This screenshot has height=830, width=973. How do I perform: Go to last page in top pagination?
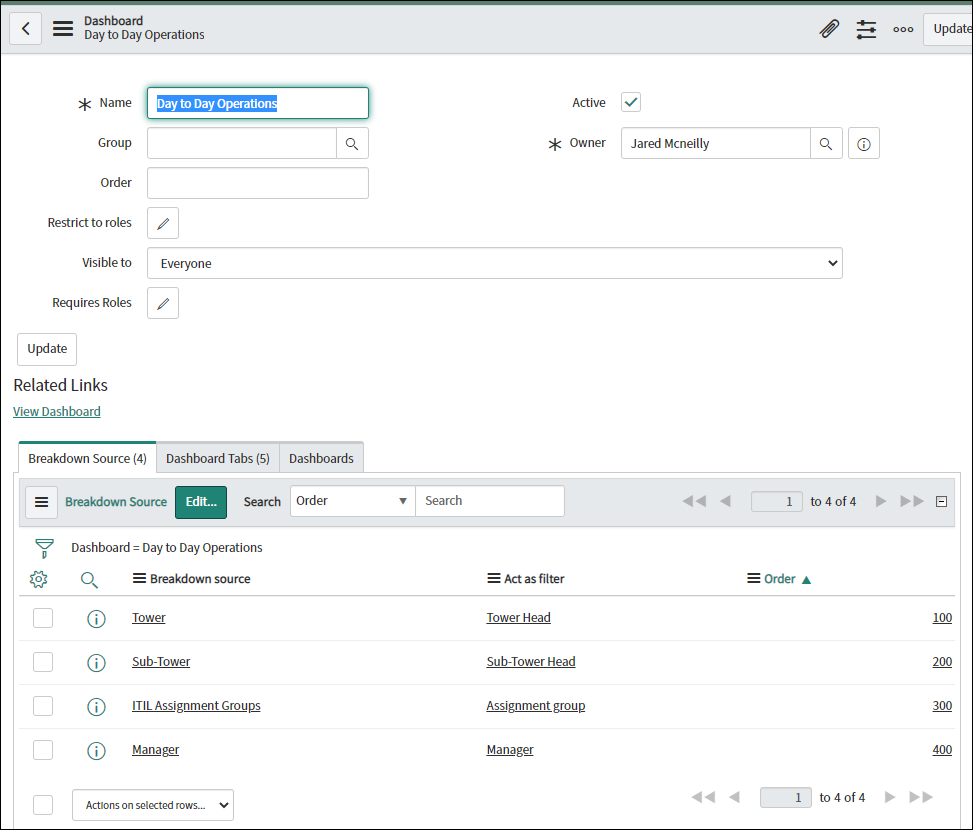912,501
